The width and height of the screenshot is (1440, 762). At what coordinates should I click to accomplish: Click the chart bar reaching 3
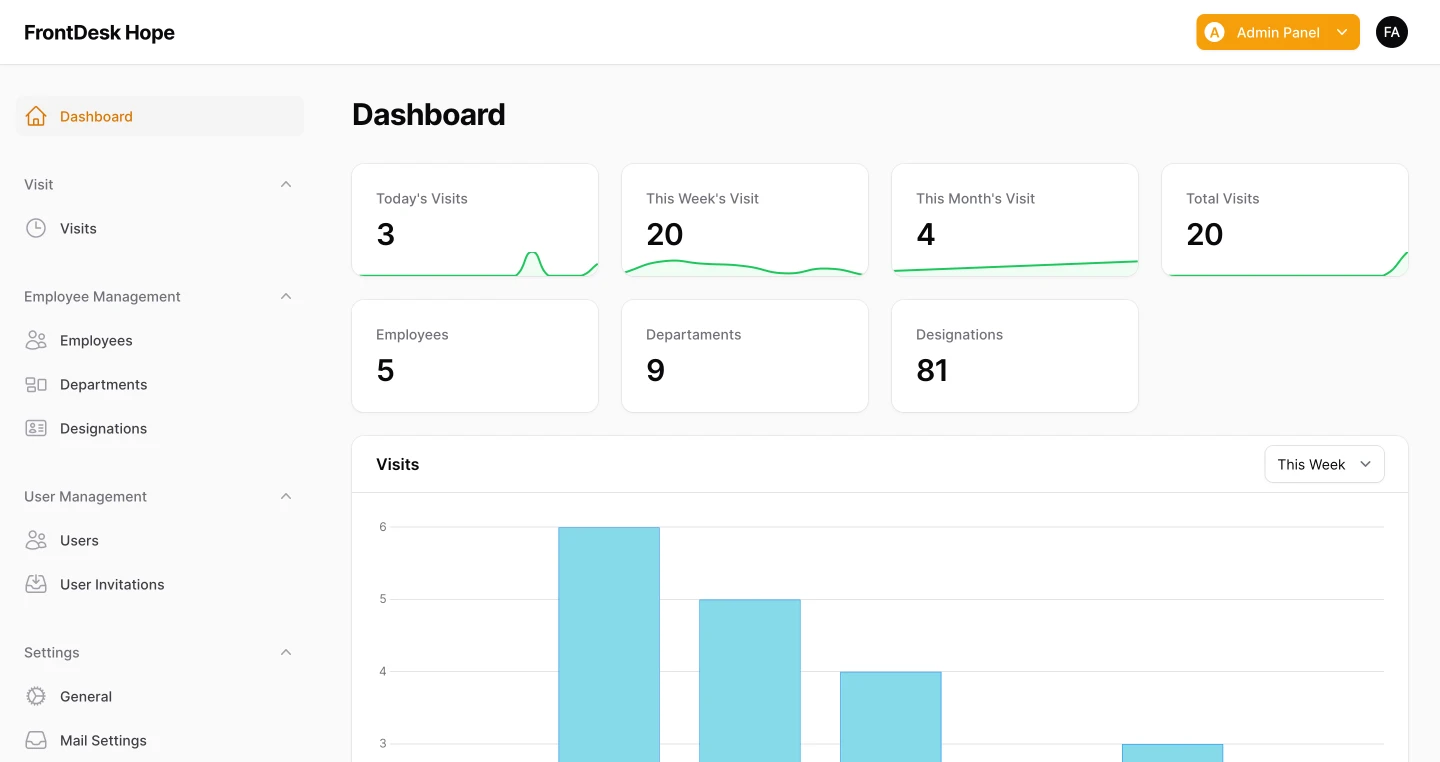click(x=1172, y=753)
